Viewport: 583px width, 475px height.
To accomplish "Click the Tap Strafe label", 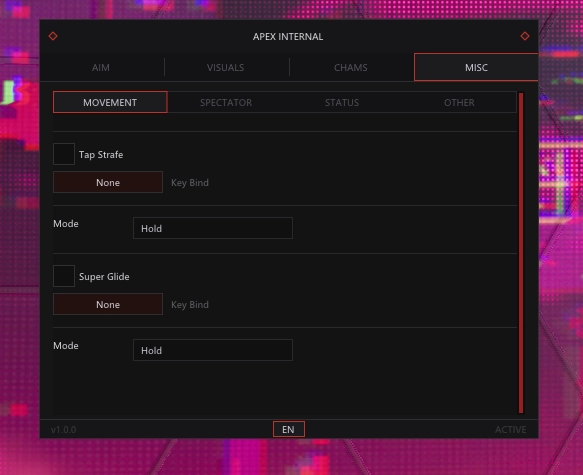I will [x=101, y=155].
